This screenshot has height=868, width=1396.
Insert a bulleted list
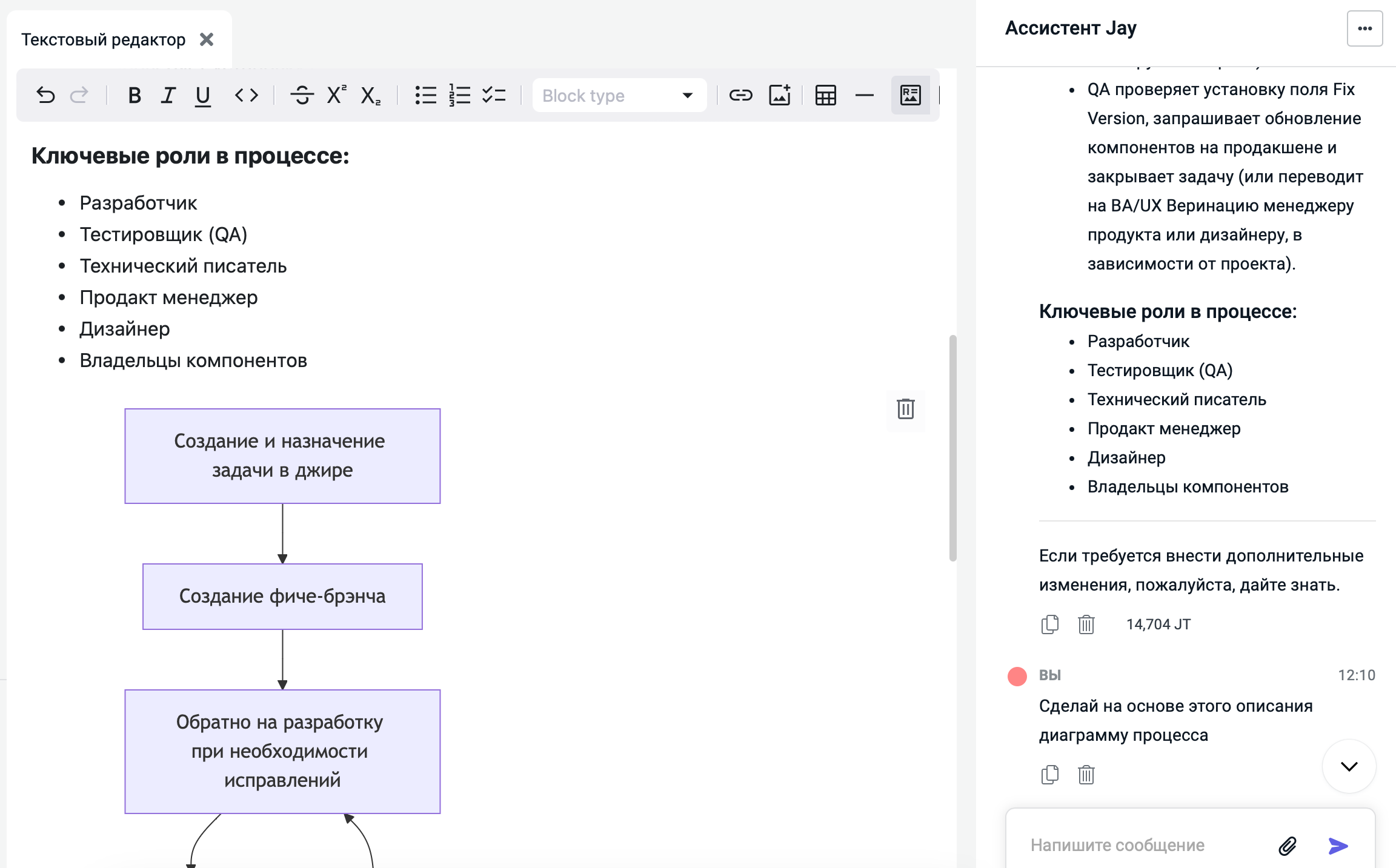pyautogui.click(x=425, y=96)
